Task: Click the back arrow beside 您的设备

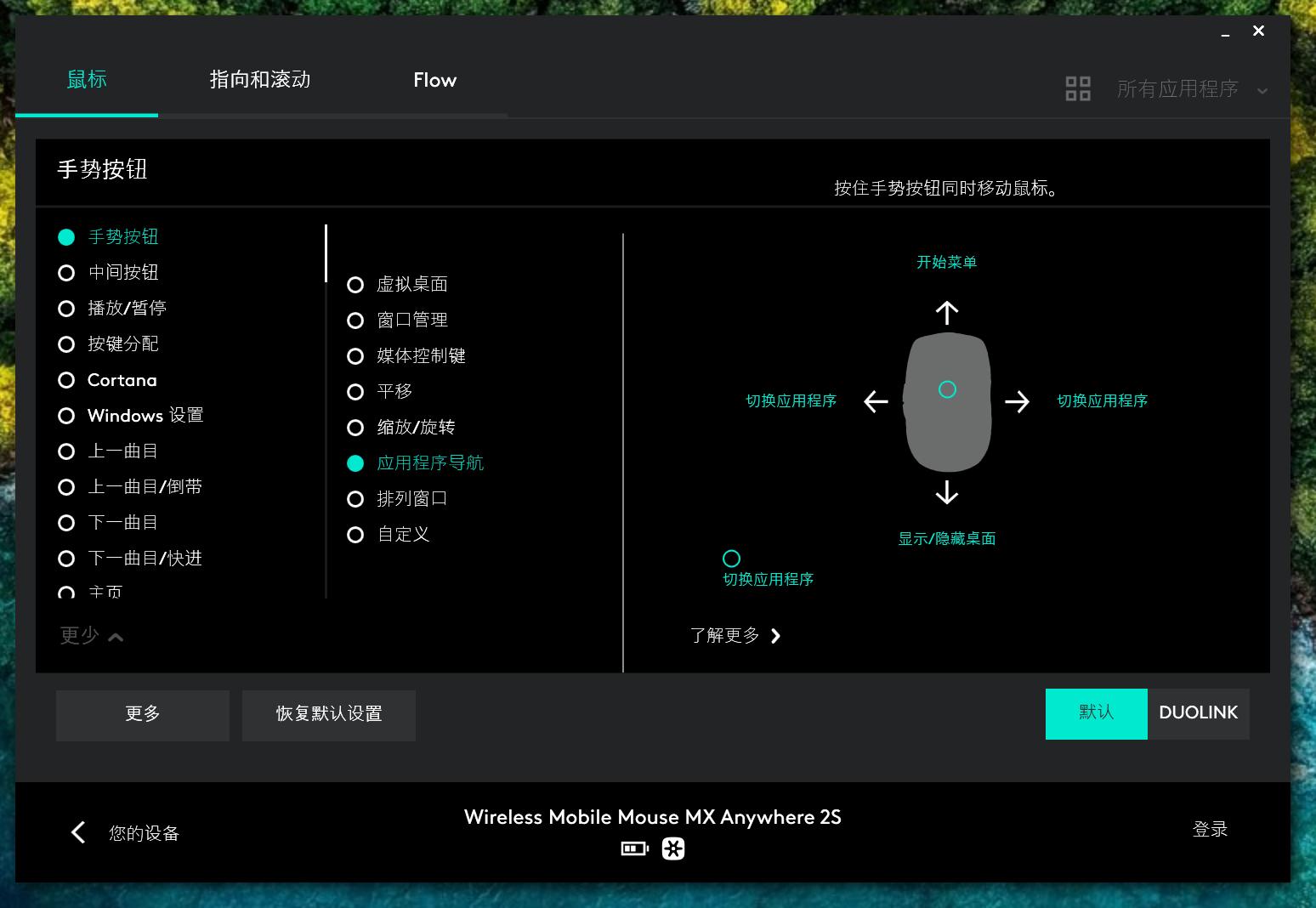Action: click(77, 832)
